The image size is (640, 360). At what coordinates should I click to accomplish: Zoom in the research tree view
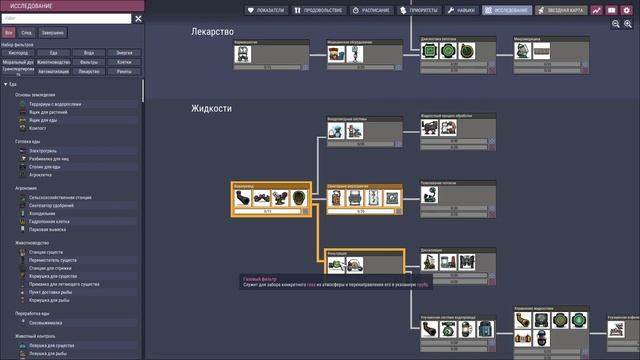tap(628, 24)
